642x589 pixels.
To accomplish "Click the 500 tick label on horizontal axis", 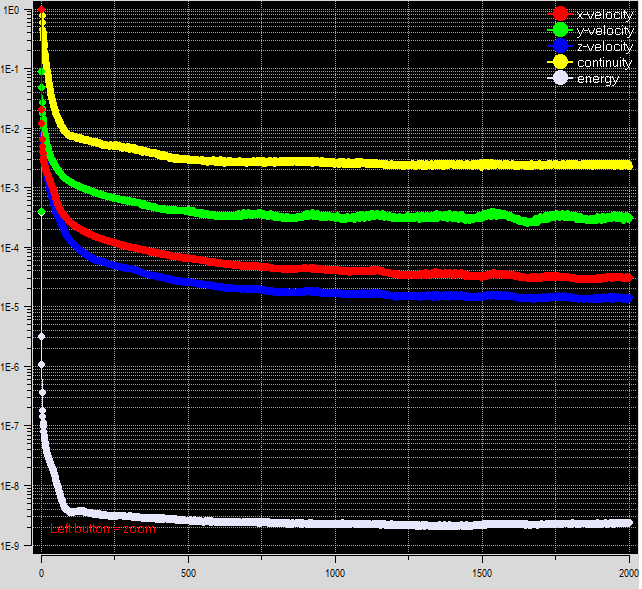I will pos(188,573).
